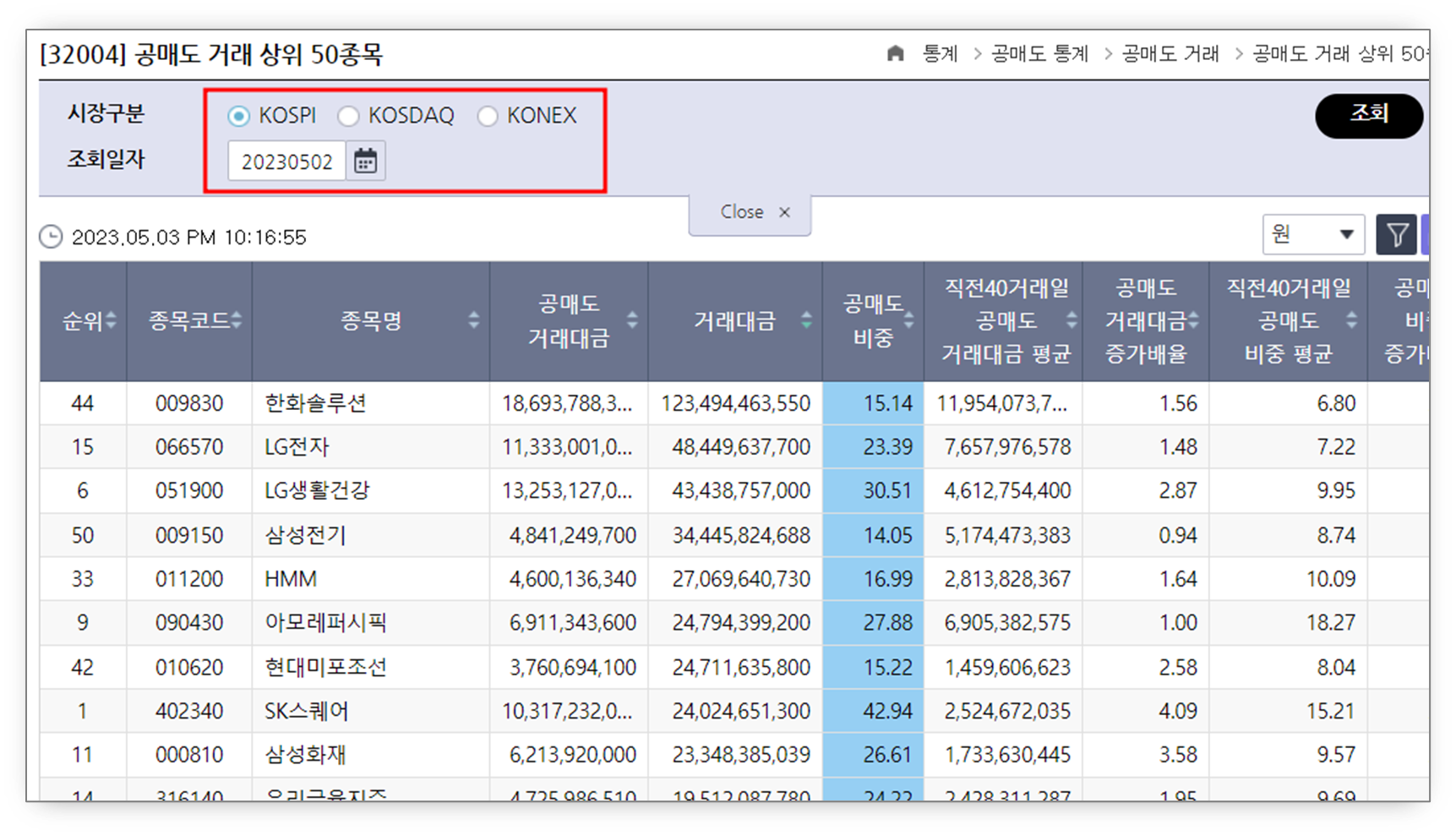Open the 공매도 통계 breadcrumb link
This screenshot has height=836, width=1456.
point(1039,52)
